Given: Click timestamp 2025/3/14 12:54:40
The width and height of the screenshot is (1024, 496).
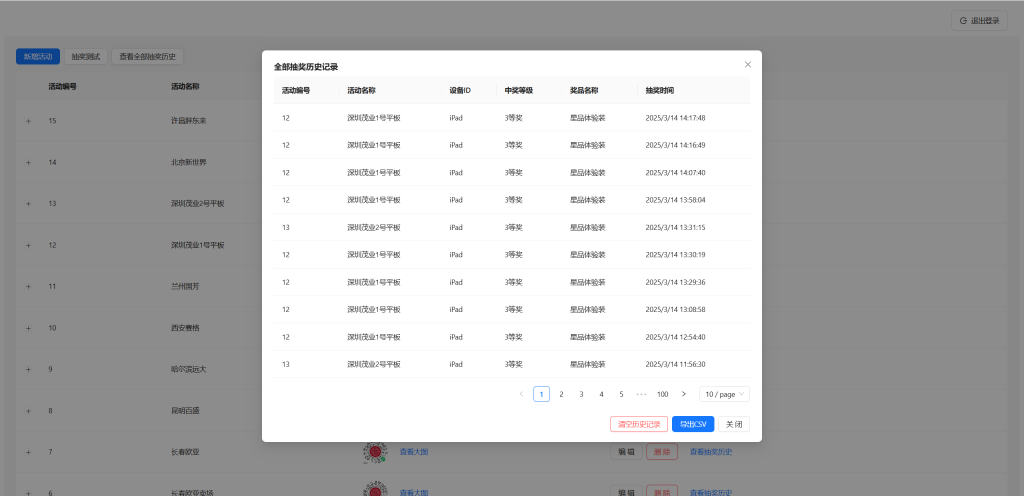Looking at the screenshot, I should tap(675, 337).
